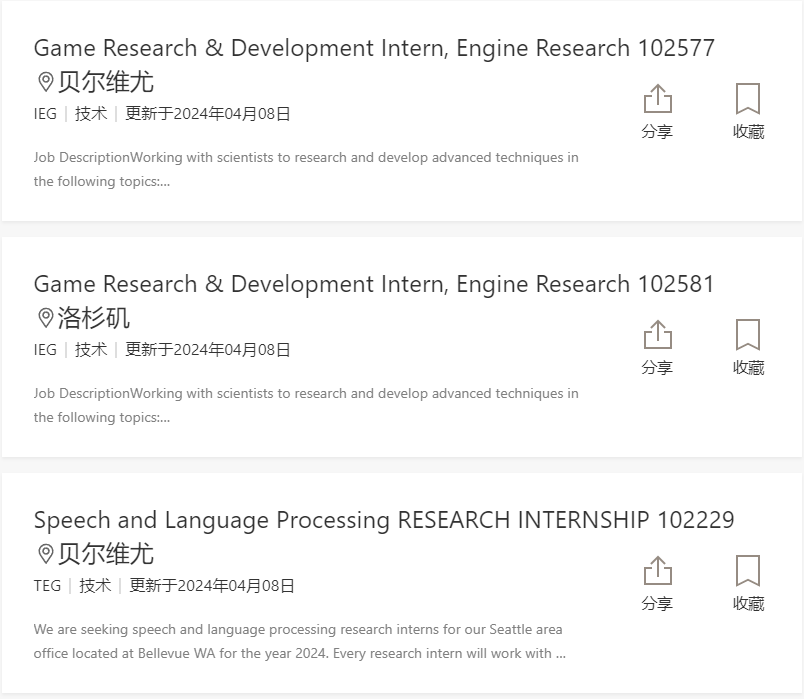Click update date 更新于2024年04月08日 on job 102229
The height and width of the screenshot is (699, 804).
tap(212, 586)
